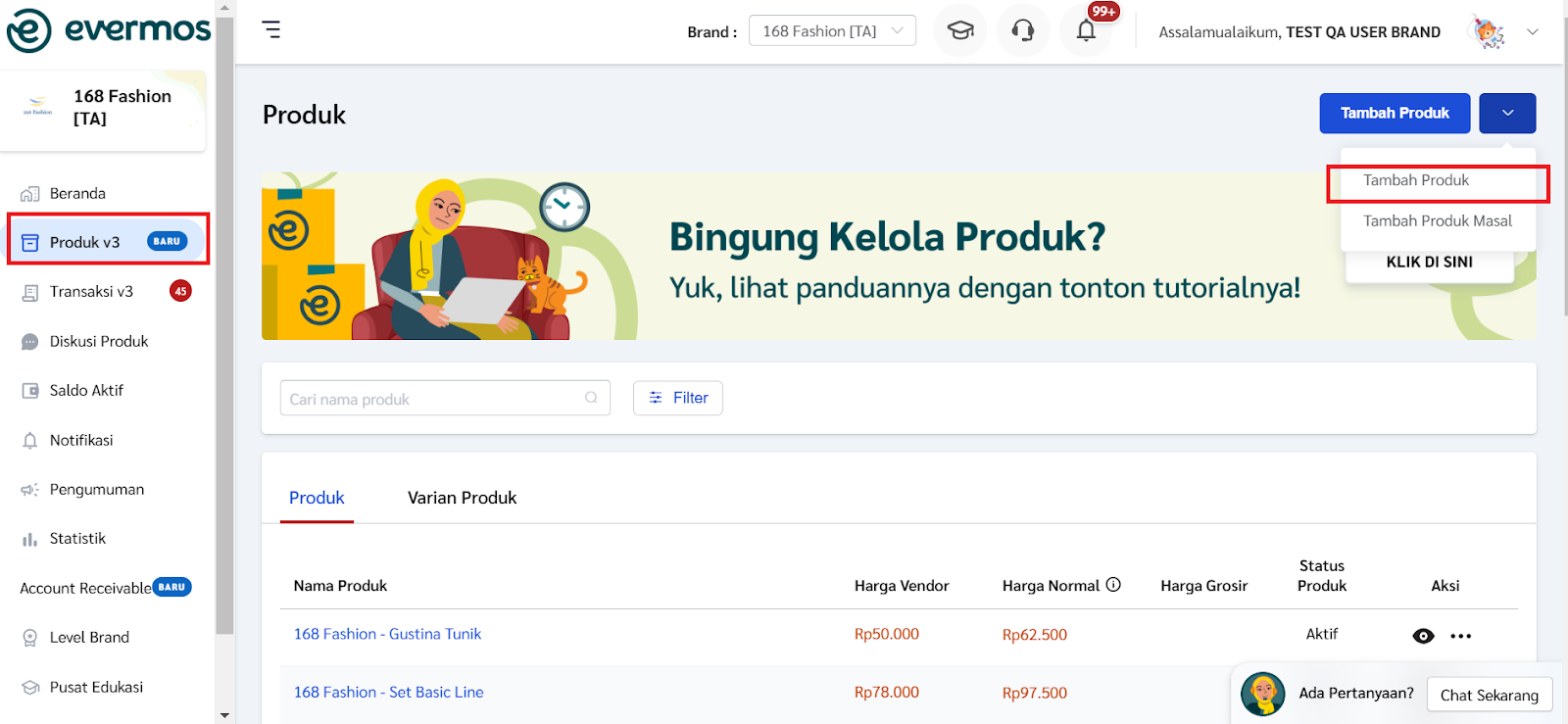Open 168 Fashion - Set Basic Line link

click(388, 692)
